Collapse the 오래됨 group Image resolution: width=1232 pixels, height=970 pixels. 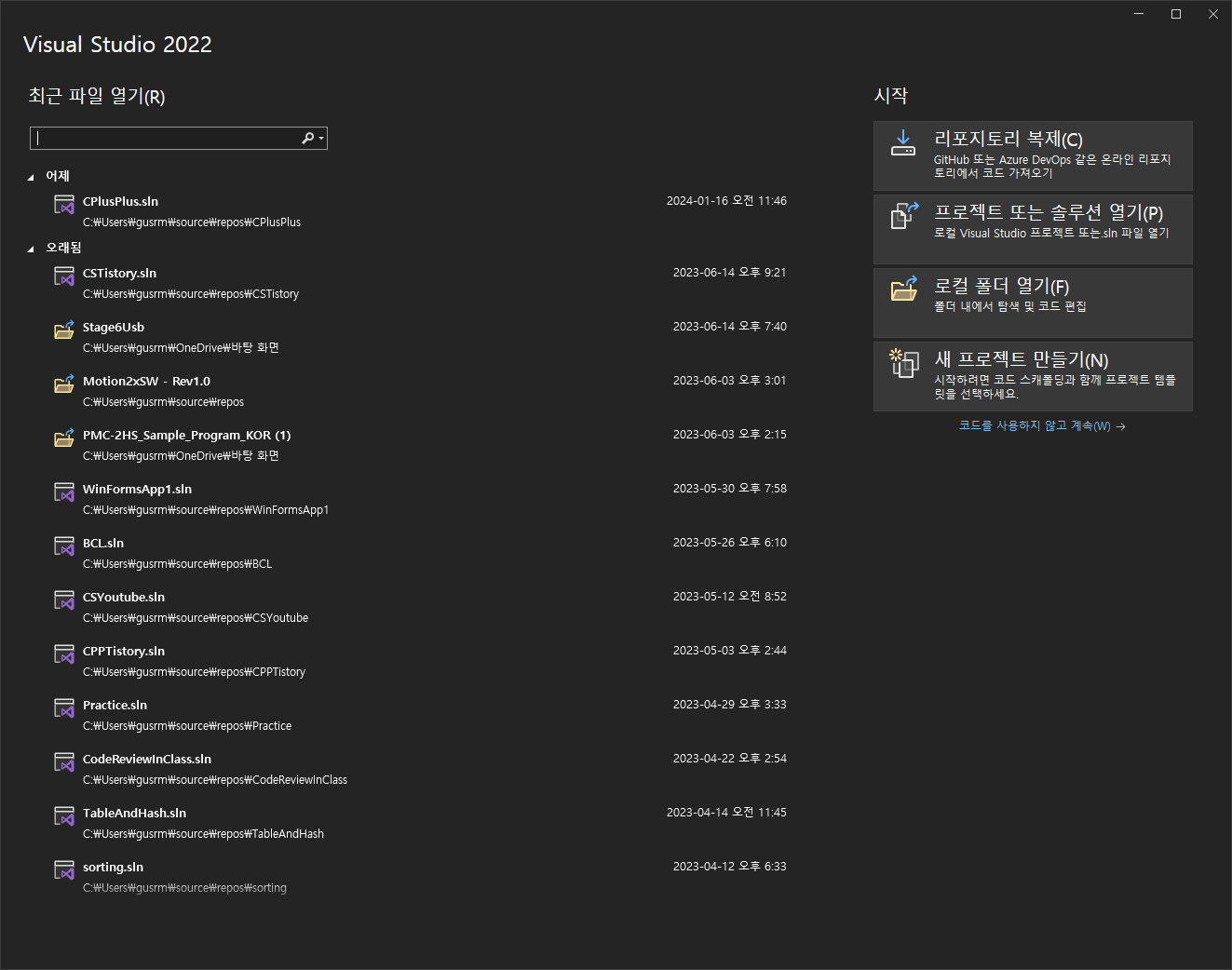tap(31, 249)
